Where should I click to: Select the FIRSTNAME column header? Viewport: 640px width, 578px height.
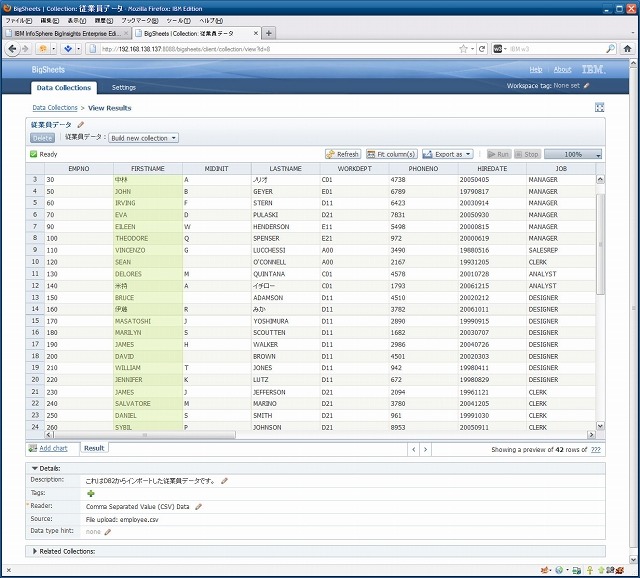pos(148,168)
